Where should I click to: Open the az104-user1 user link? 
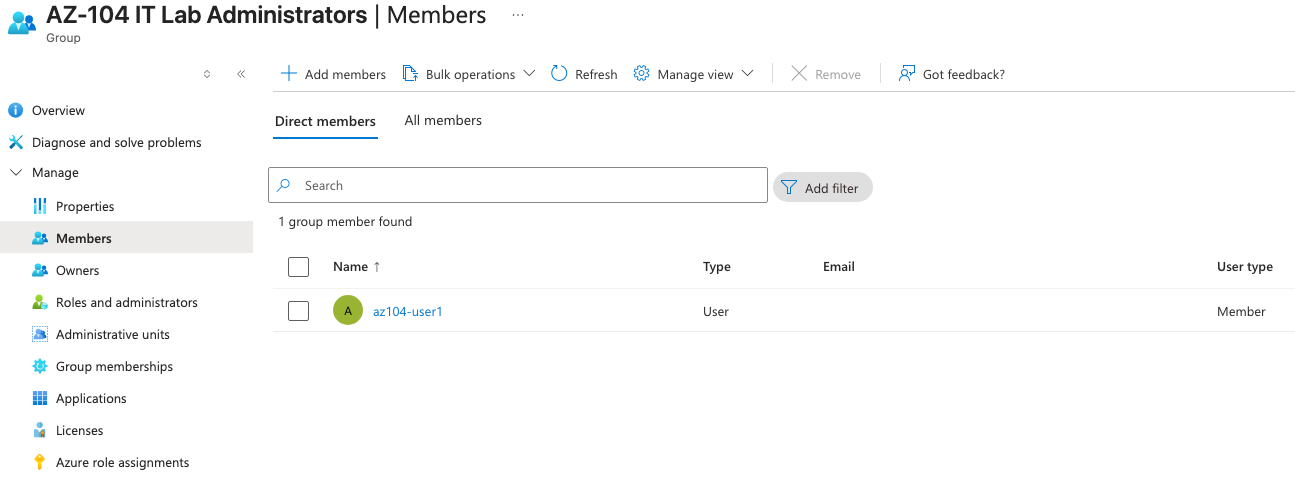tap(407, 311)
